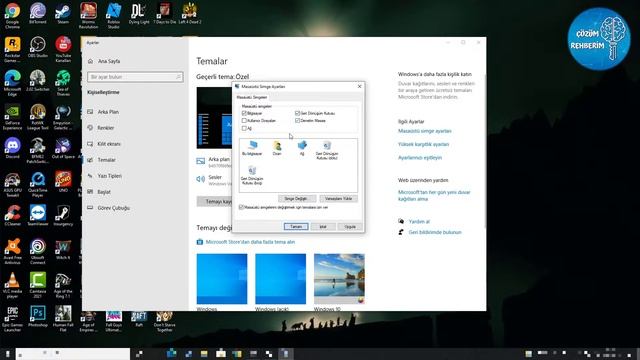Open VLC media player desktop icon
This screenshot has height=360, width=640.
tap(12, 285)
